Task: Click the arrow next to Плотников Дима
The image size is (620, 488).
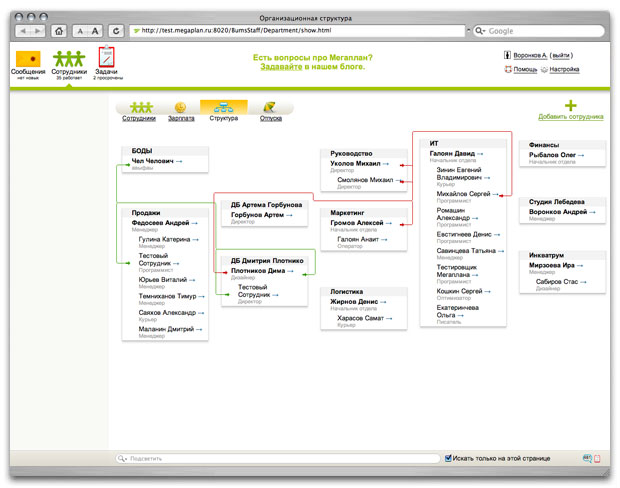Action: [x=290, y=271]
